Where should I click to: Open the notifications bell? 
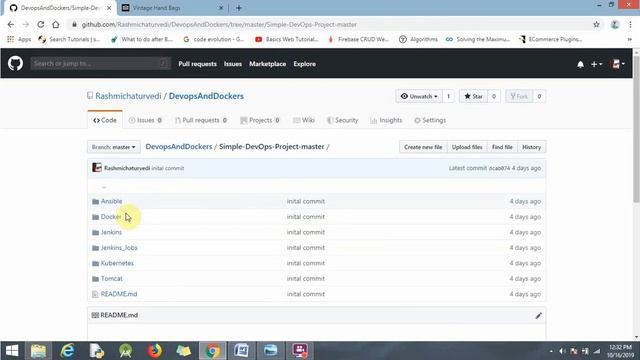point(580,64)
